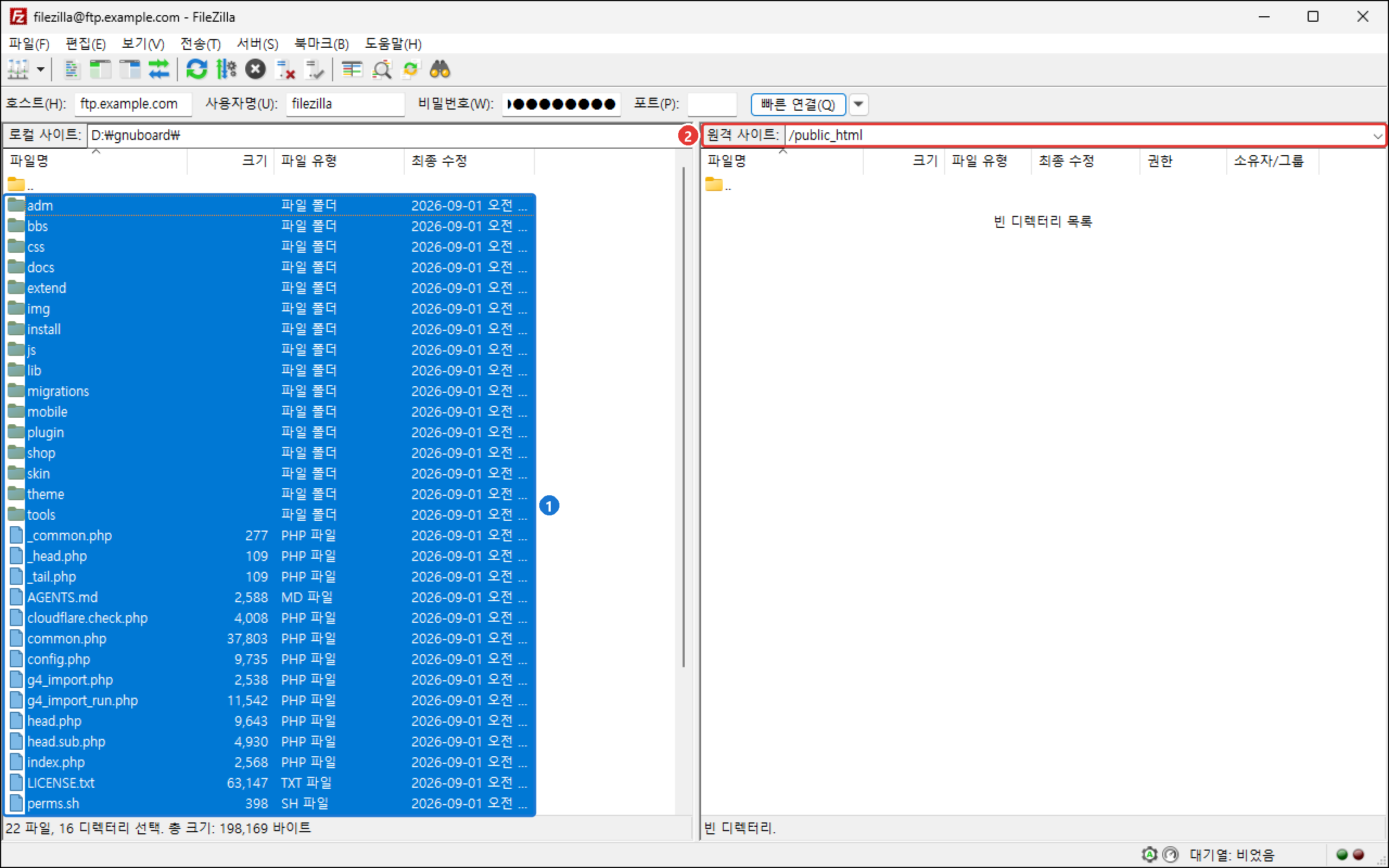This screenshot has height=868, width=1389.
Task: Open the 전송(T) menu
Action: 200,43
